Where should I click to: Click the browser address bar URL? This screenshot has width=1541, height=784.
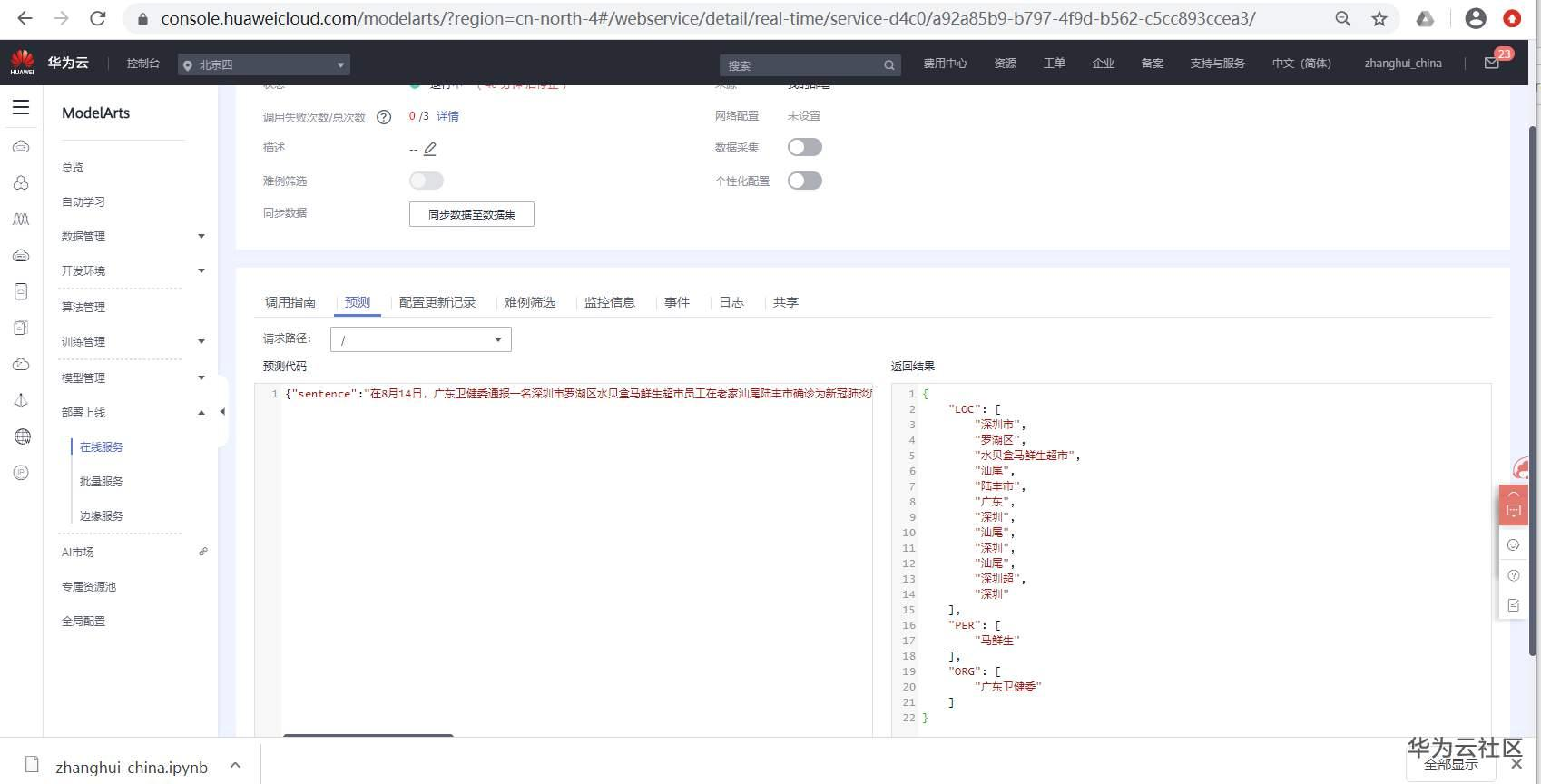pyautogui.click(x=708, y=18)
